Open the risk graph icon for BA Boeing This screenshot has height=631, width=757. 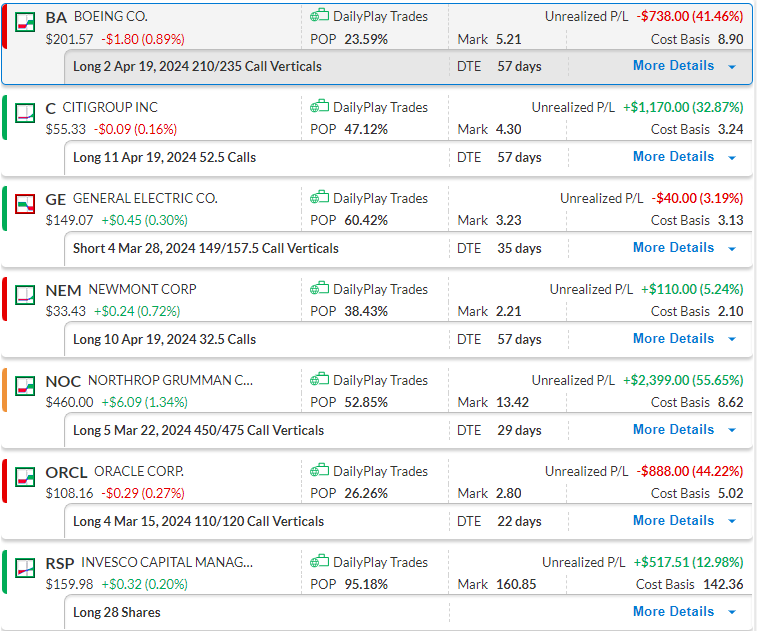[x=25, y=22]
